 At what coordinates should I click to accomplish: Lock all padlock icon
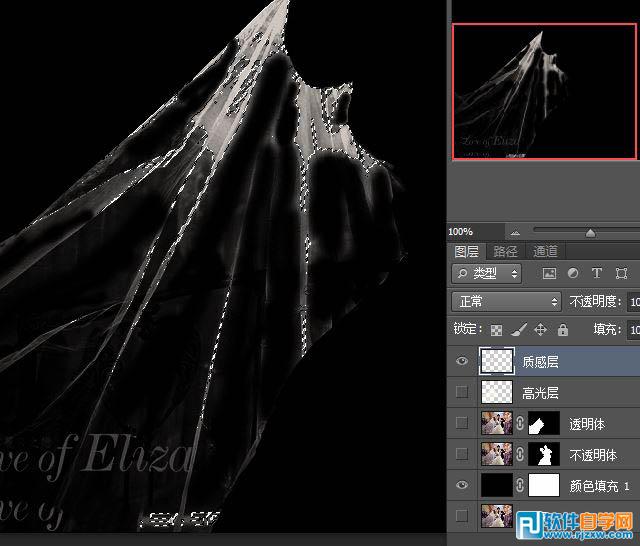click(x=563, y=329)
